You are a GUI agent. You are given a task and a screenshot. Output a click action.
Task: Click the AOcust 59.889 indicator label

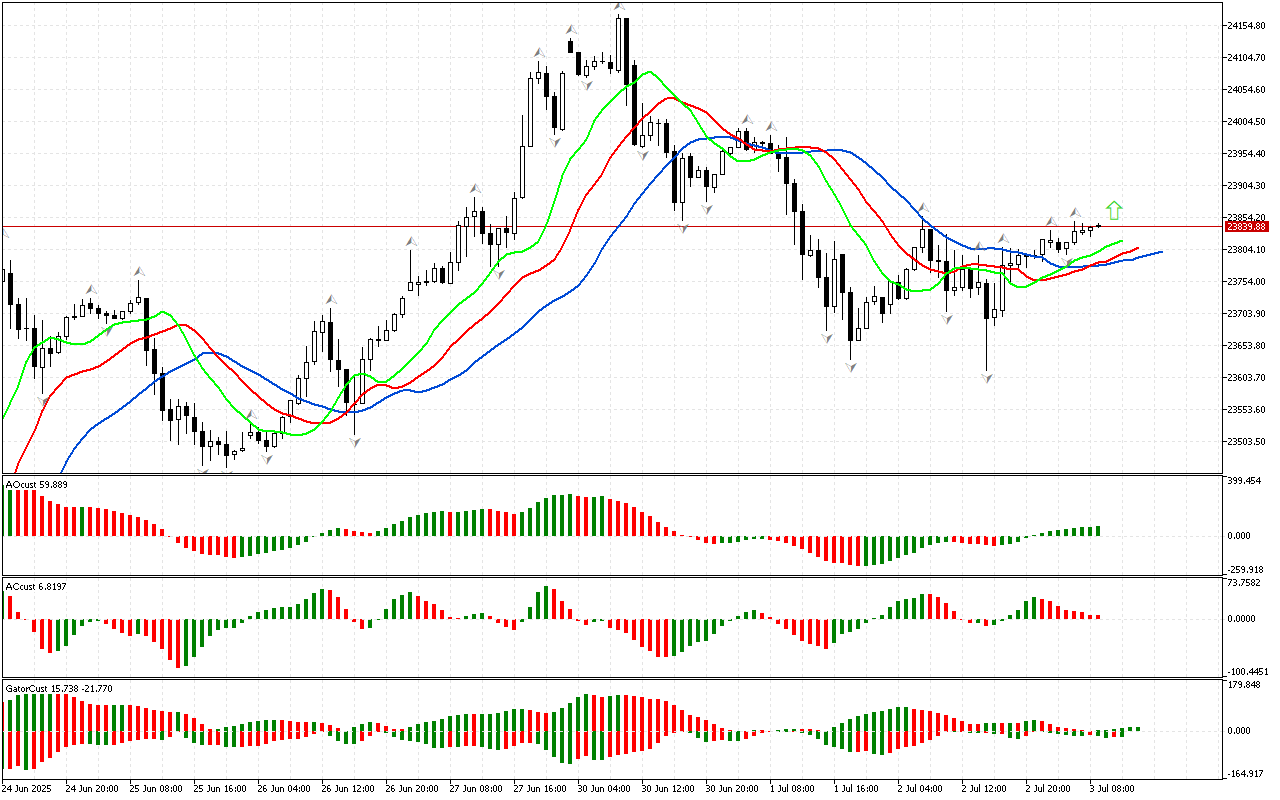37,484
